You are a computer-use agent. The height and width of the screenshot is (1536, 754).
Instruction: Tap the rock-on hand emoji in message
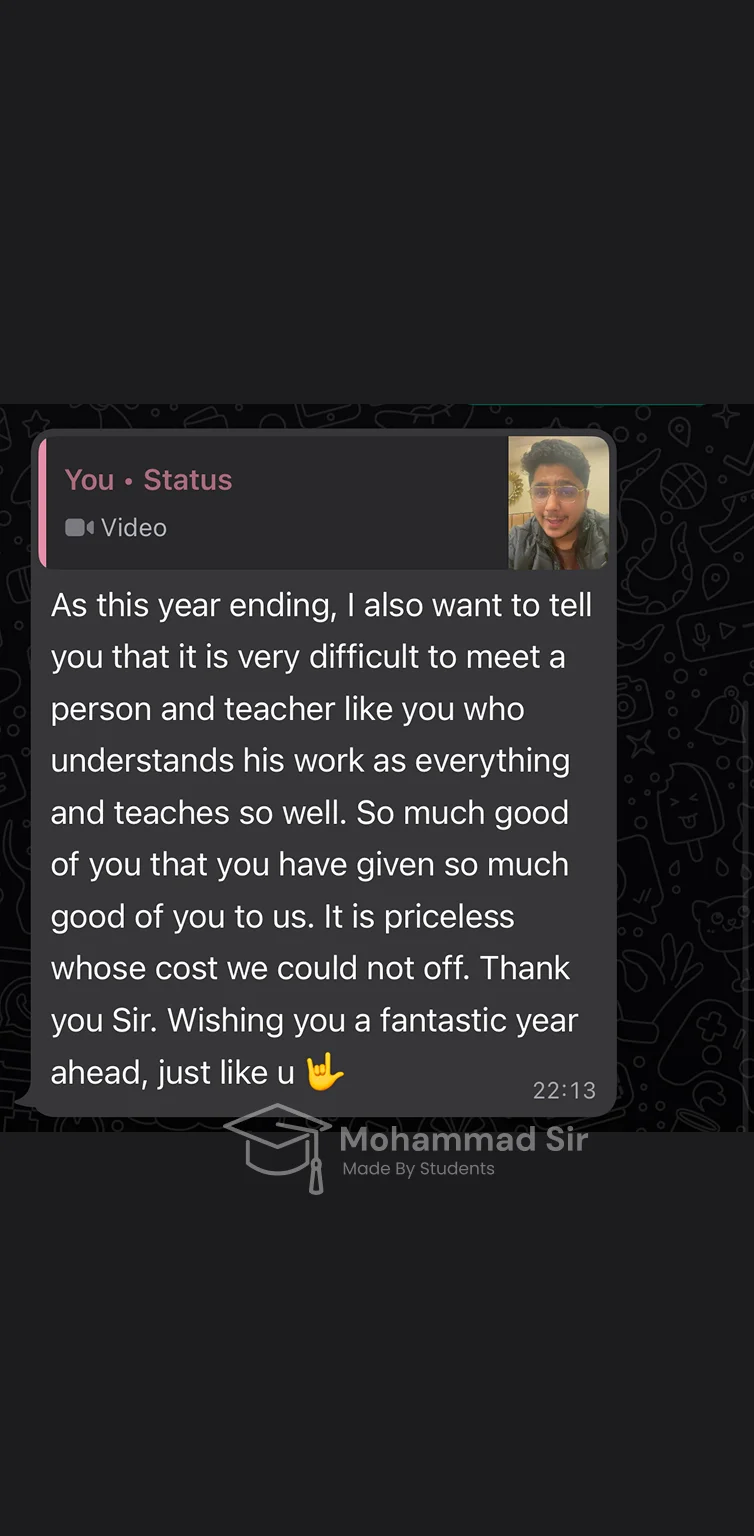(x=325, y=1072)
